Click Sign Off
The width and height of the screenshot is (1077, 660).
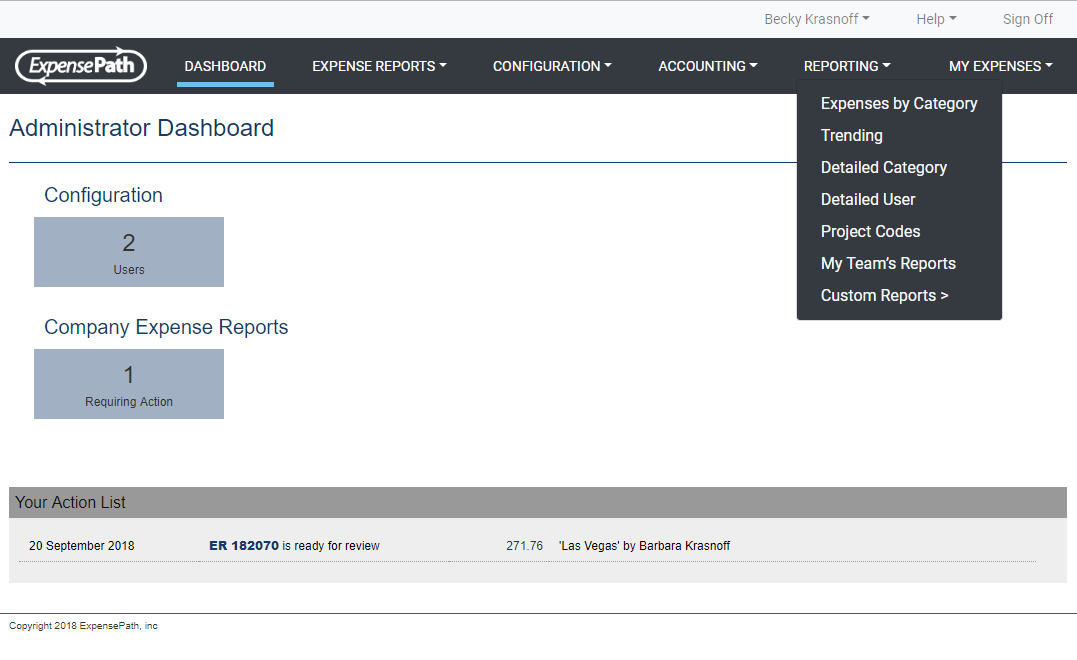point(1028,18)
